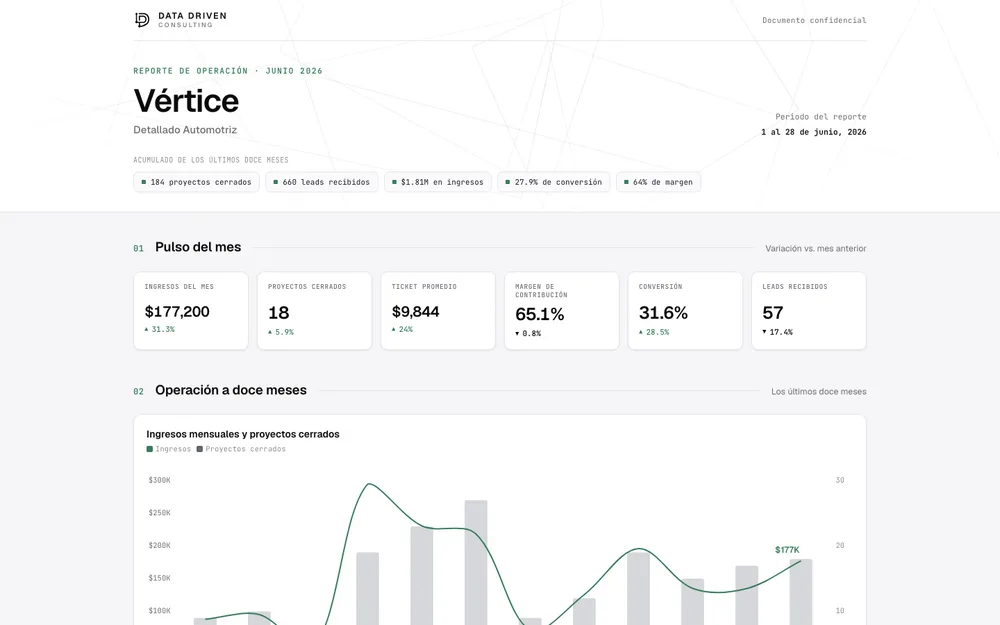1000x625 pixels.
Task: Click the $9,844 ticket promedio value
Action: [x=415, y=312]
